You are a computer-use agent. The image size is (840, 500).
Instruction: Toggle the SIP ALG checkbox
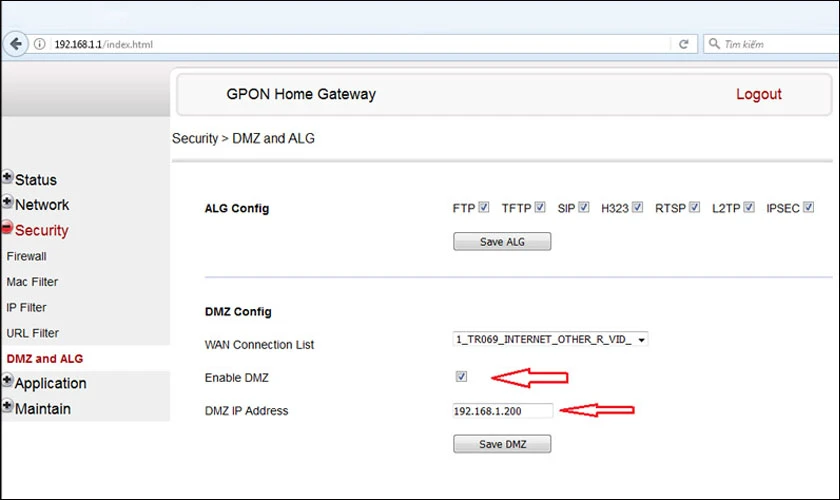[x=584, y=207]
